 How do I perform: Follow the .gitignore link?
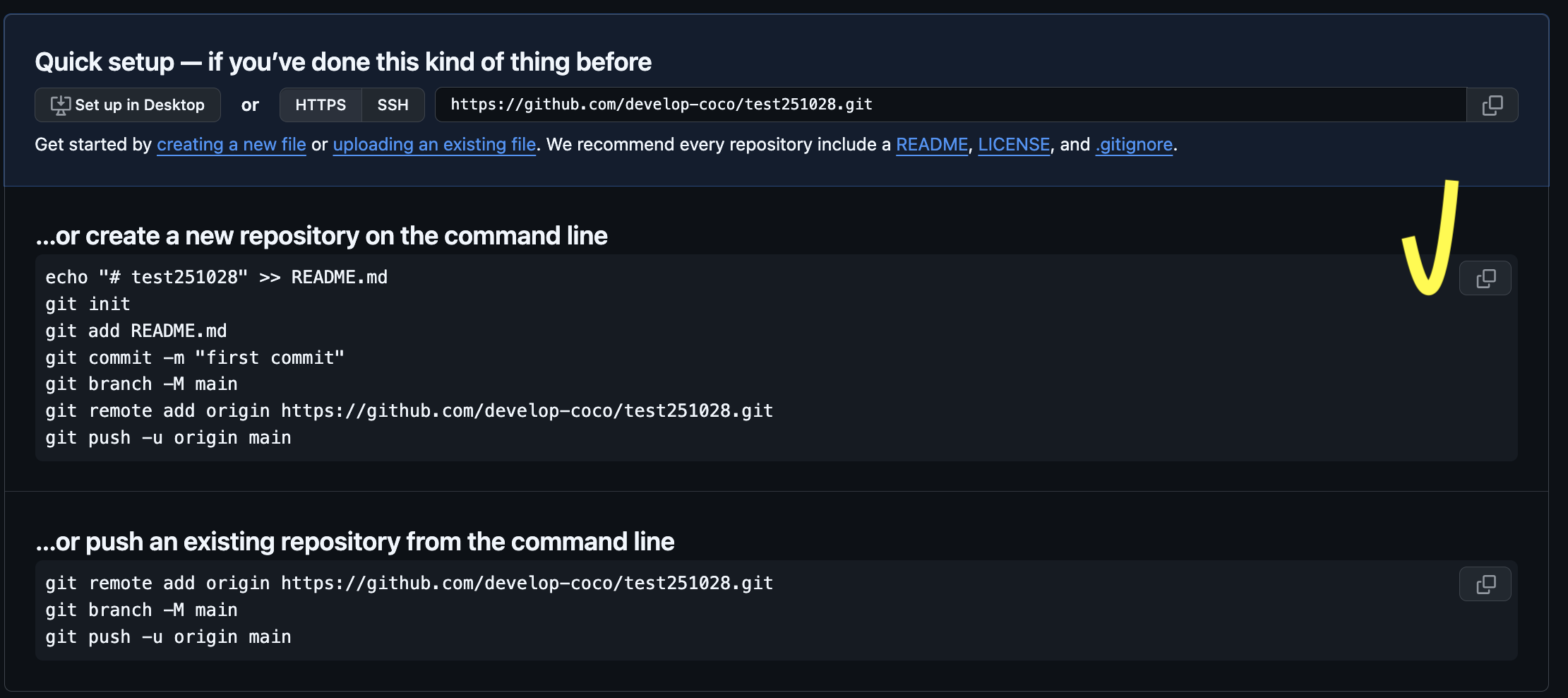tap(1133, 144)
